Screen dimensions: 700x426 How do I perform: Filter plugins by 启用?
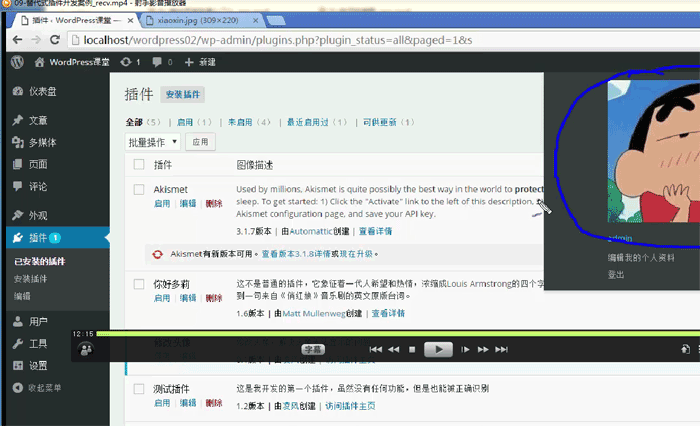185,122
